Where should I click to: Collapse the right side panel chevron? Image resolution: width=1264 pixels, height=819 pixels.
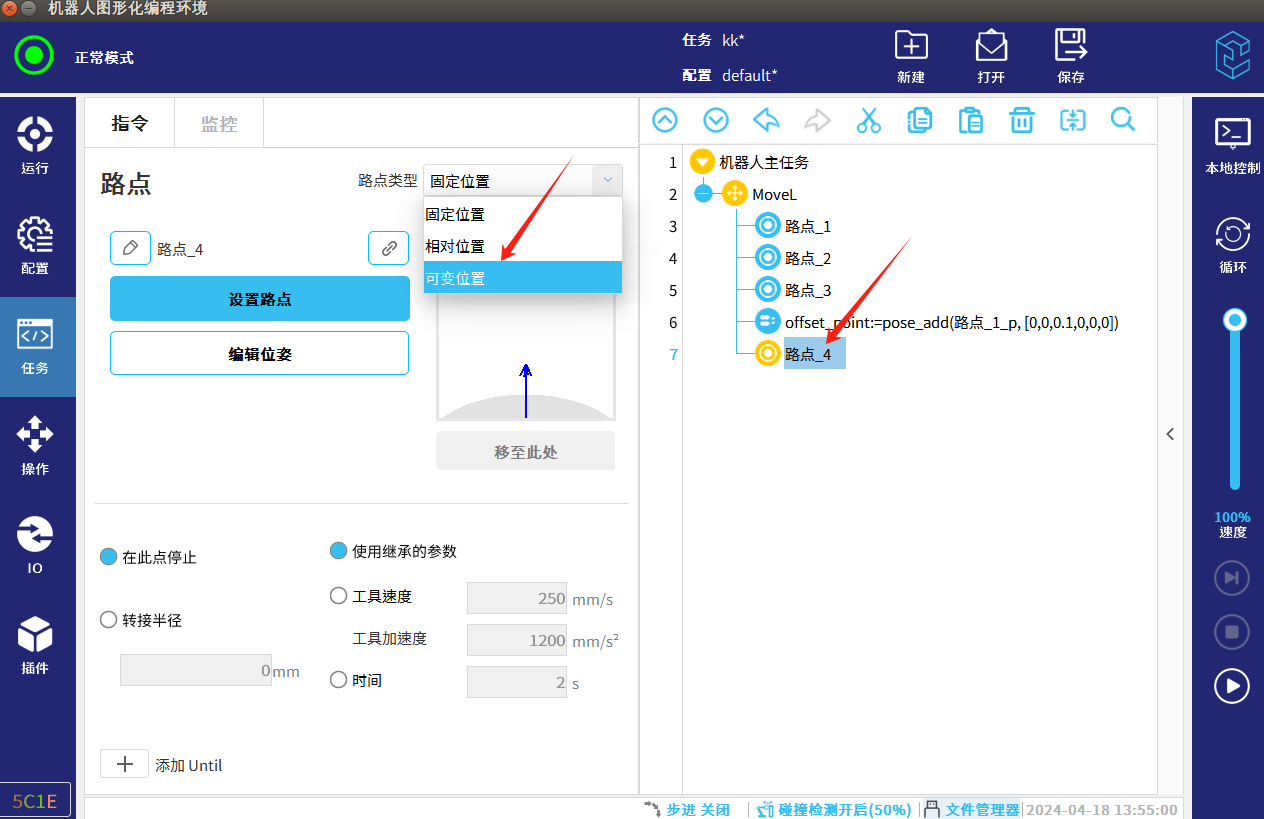click(x=1170, y=434)
